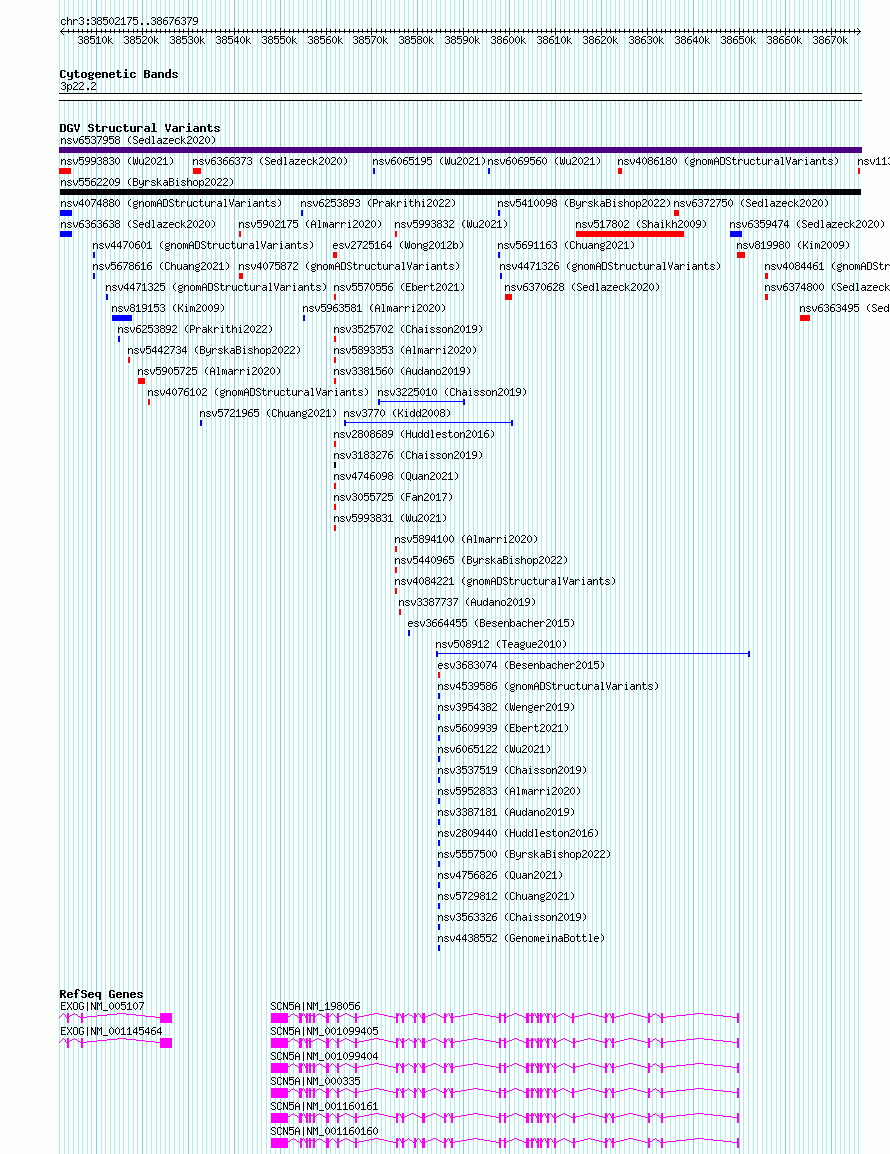Open the EXOG|NM_005107 gene label
The image size is (890, 1154).
coord(102,1006)
